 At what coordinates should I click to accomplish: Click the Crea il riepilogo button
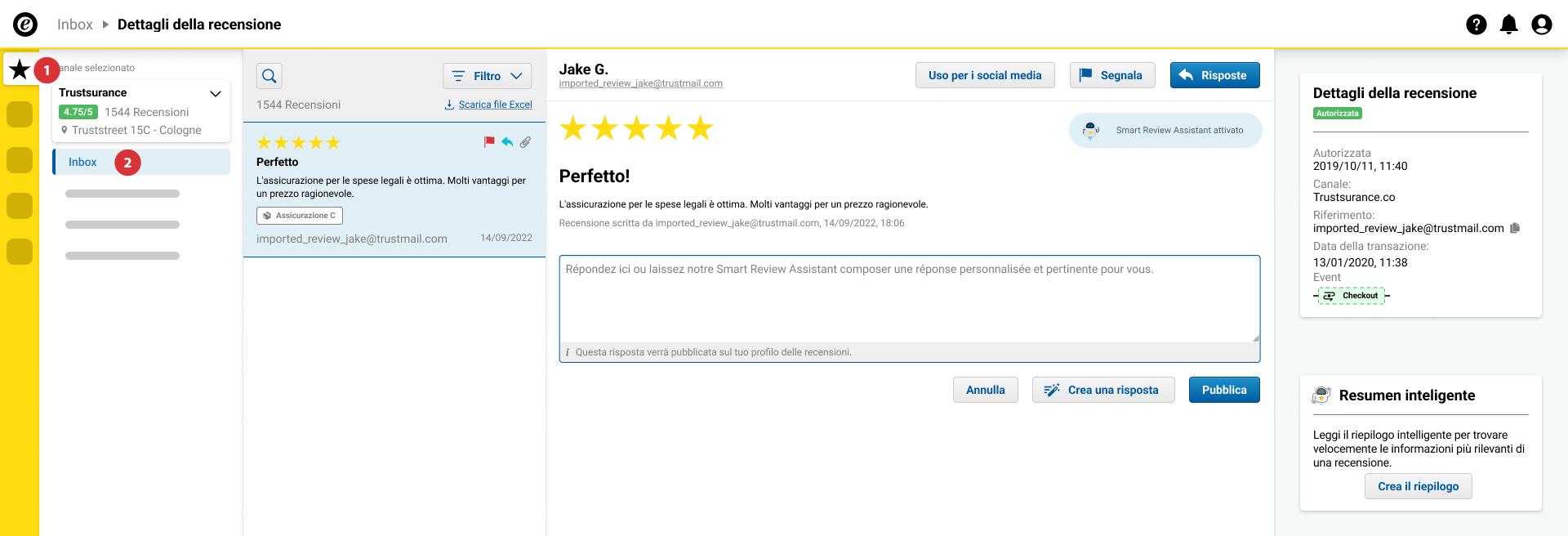(1418, 486)
